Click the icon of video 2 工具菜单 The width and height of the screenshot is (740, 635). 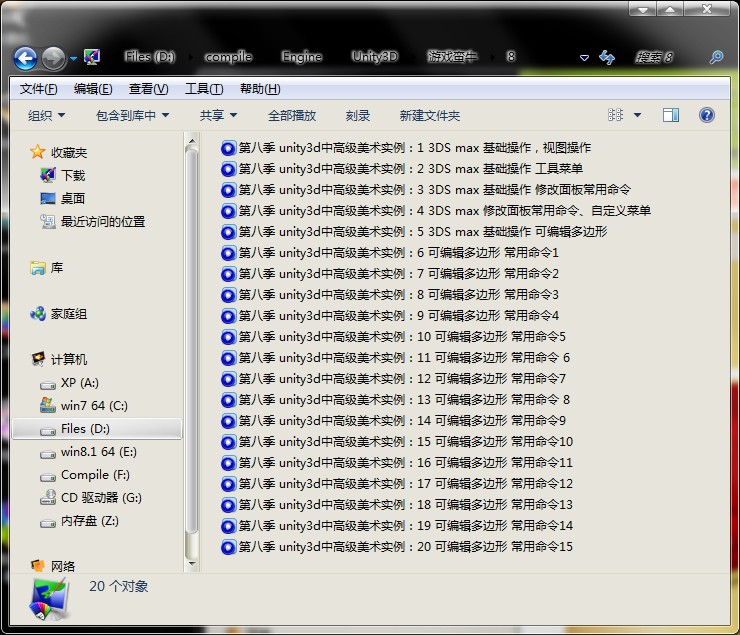click(x=228, y=169)
